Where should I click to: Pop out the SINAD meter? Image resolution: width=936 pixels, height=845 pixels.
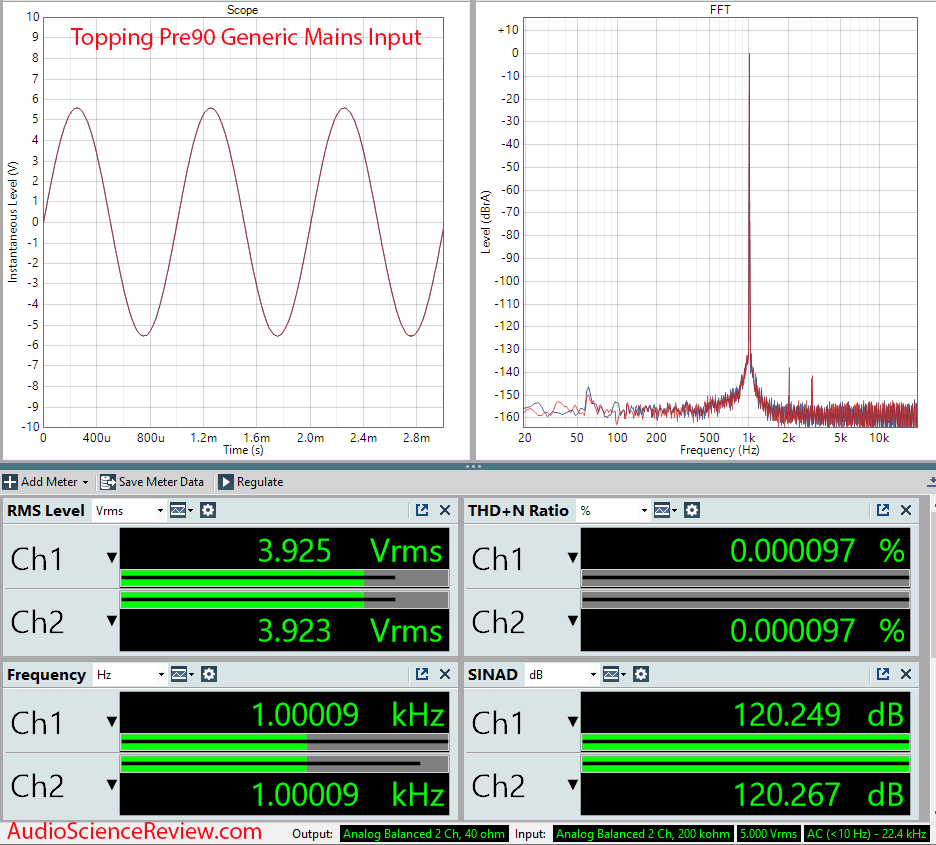pyautogui.click(x=883, y=674)
